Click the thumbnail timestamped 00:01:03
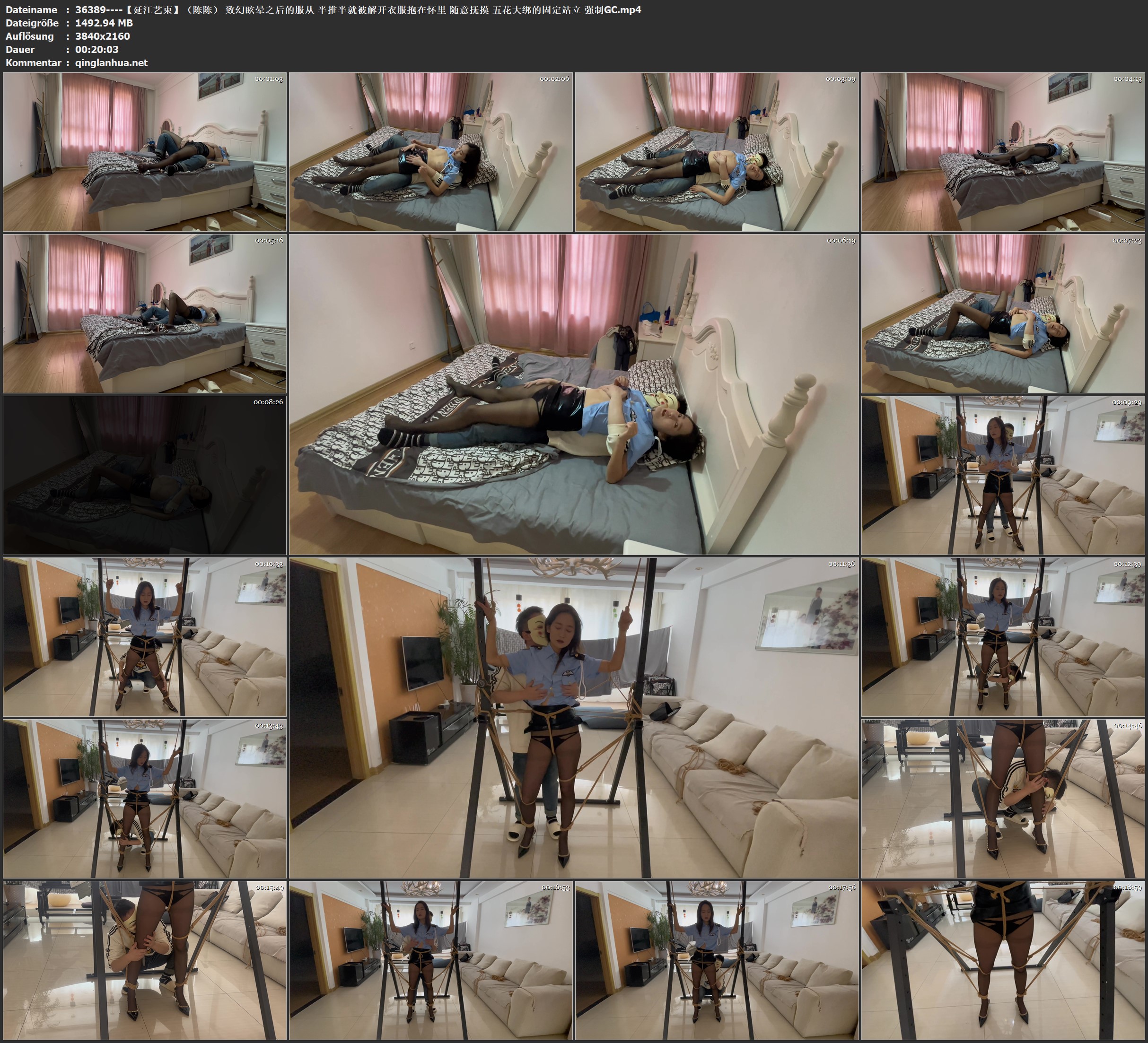The width and height of the screenshot is (1148, 1043). (145, 152)
